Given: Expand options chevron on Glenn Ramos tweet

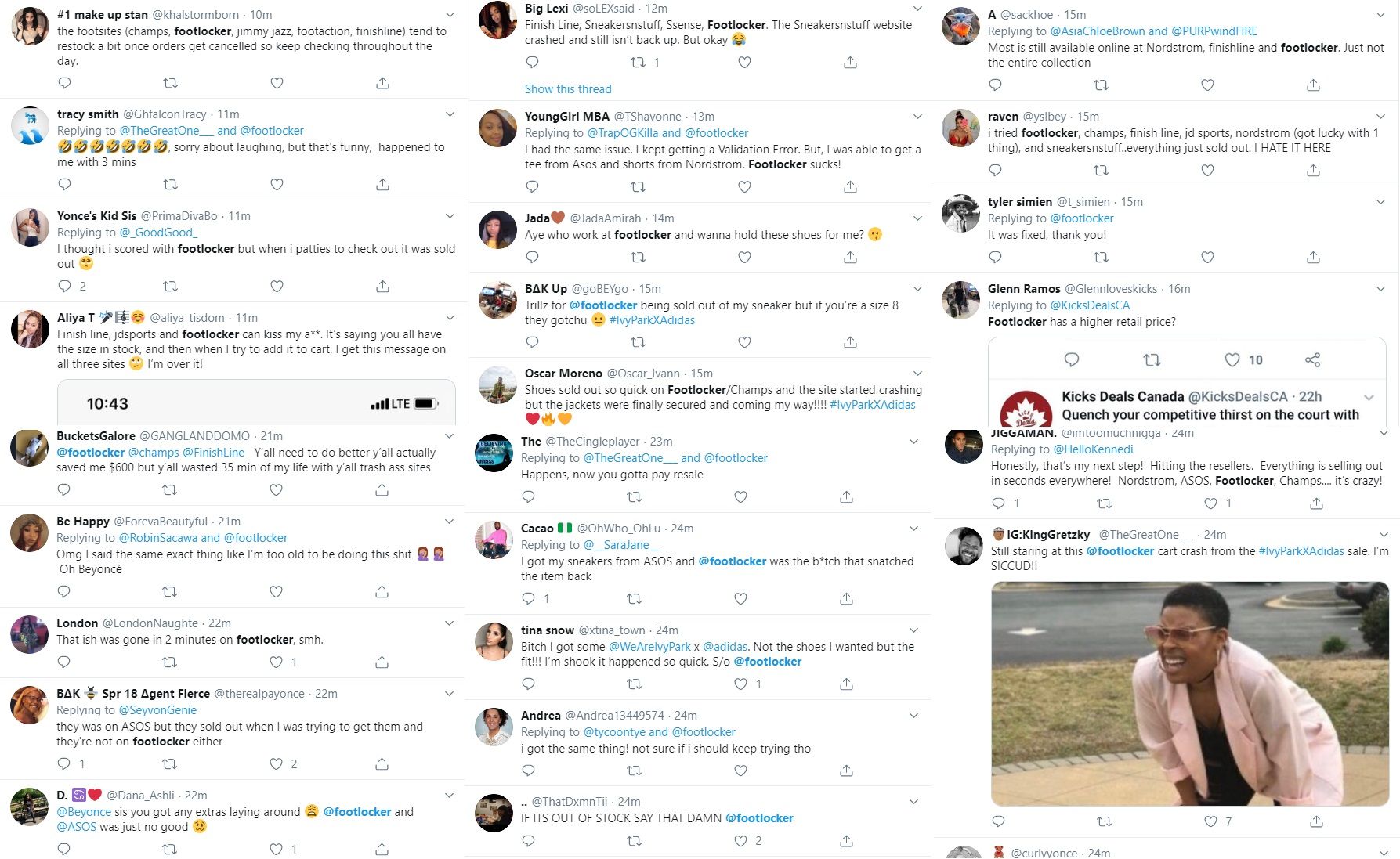Looking at the screenshot, I should 1380,289.
